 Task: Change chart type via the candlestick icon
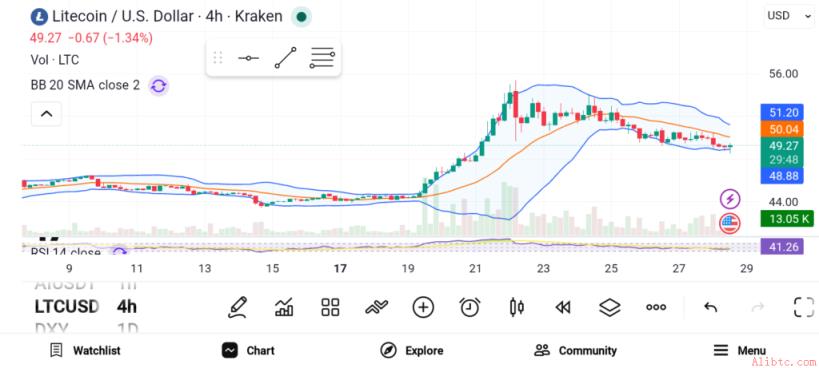click(x=517, y=307)
